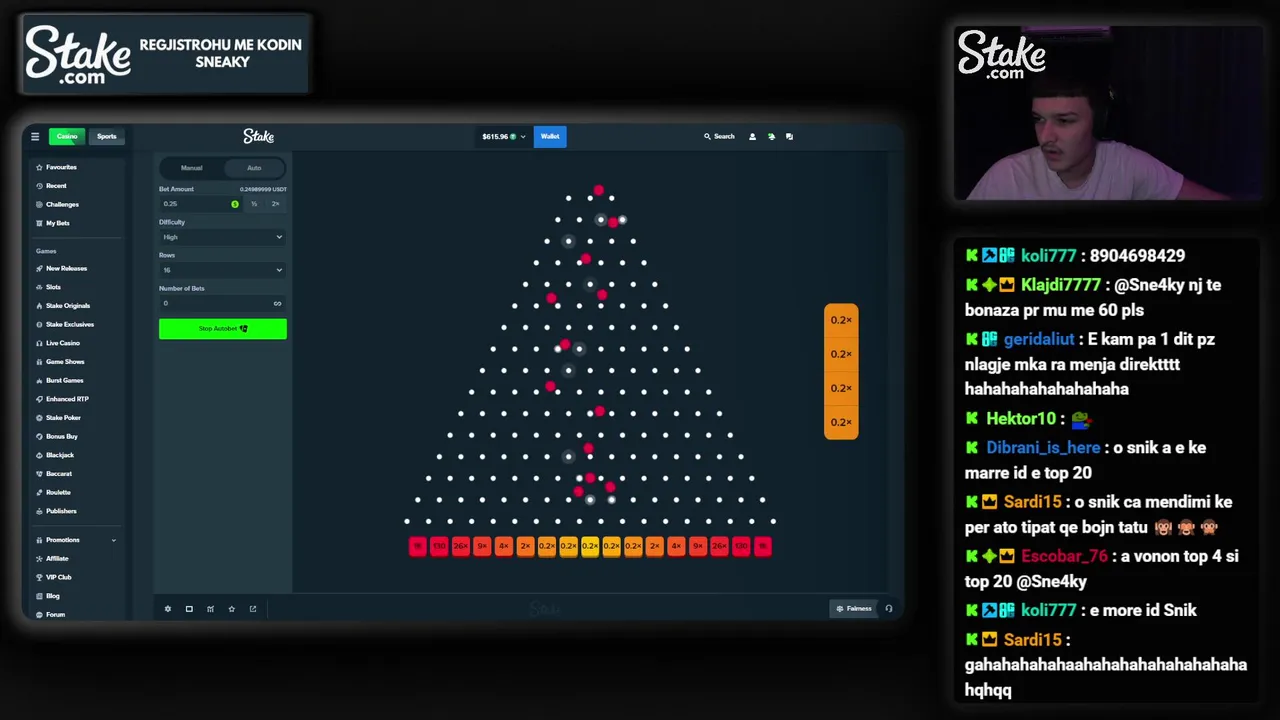Viewport: 1280px width, 720px height.
Task: Open Enhanced RTP icon in sidebar
Action: click(39, 399)
